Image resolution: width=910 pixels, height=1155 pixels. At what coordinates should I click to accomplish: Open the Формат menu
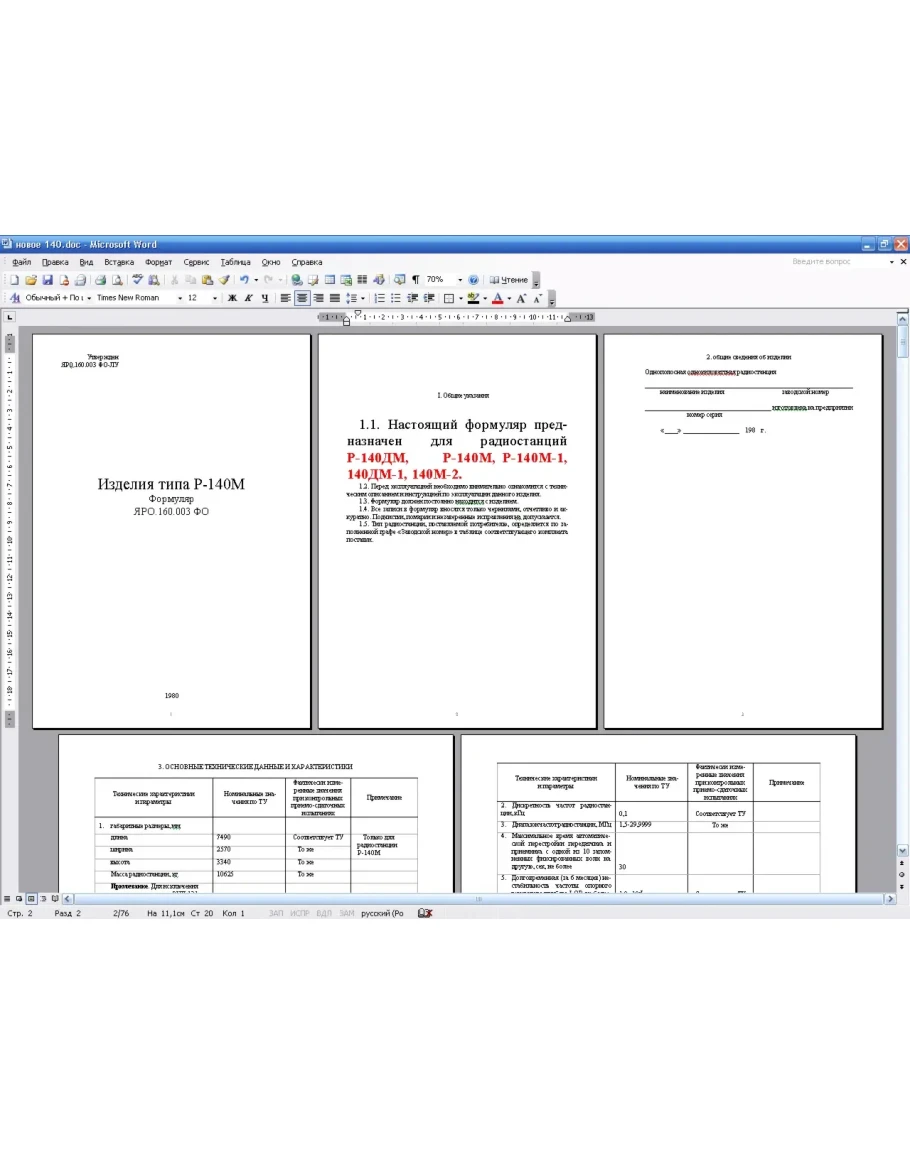click(x=158, y=262)
